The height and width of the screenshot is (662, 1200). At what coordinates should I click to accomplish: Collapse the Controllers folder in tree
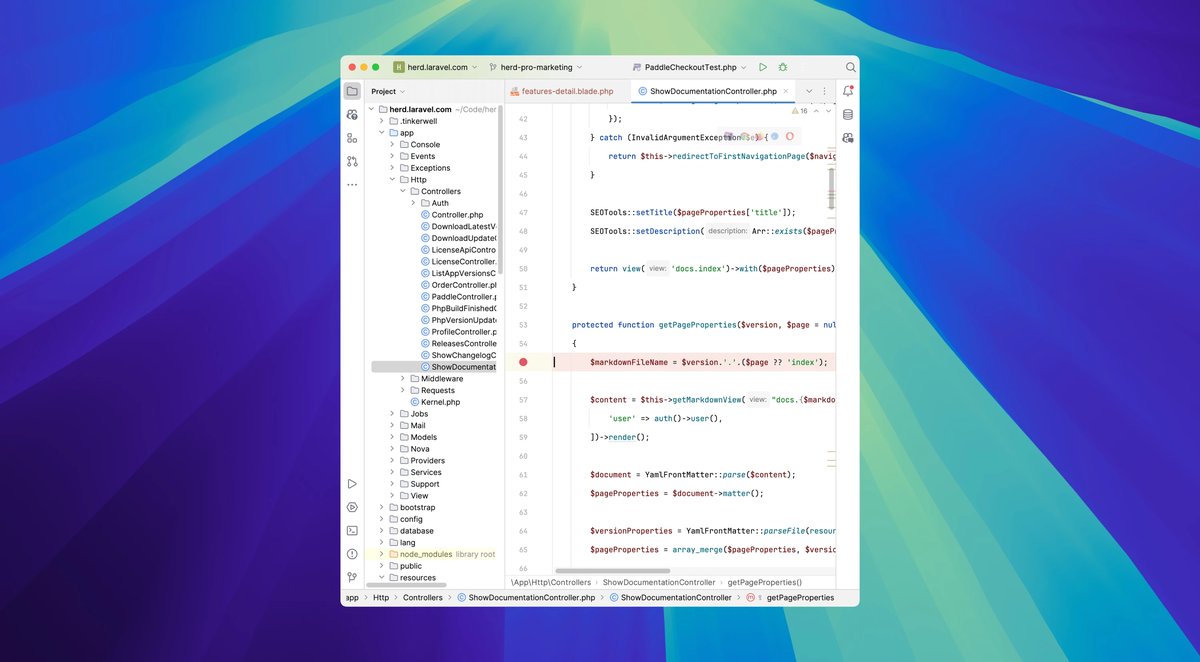[402, 191]
